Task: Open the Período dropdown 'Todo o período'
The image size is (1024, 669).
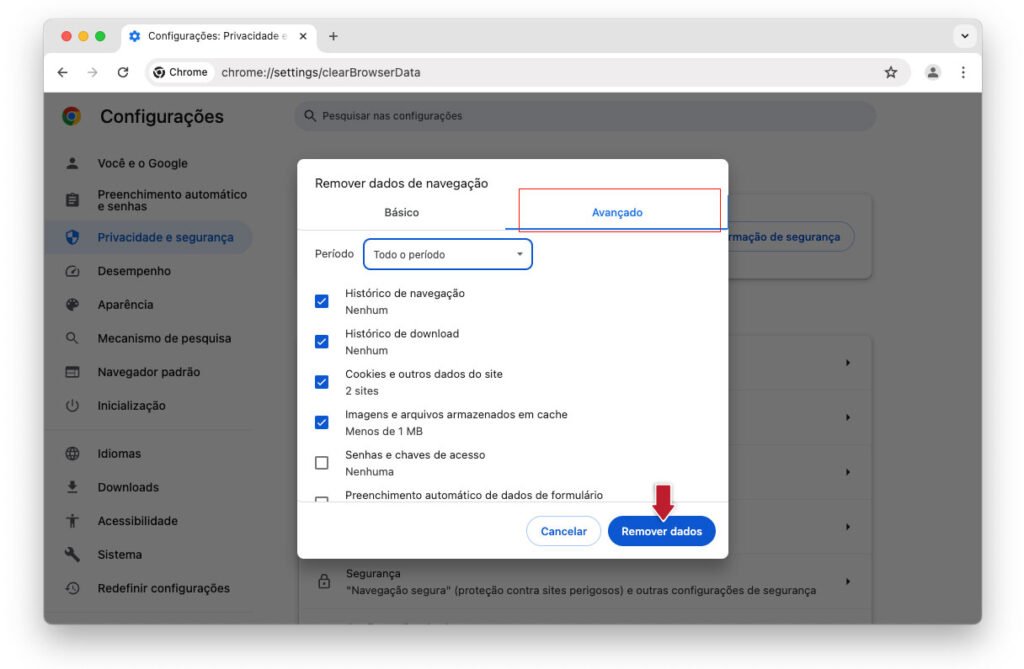Action: point(448,254)
